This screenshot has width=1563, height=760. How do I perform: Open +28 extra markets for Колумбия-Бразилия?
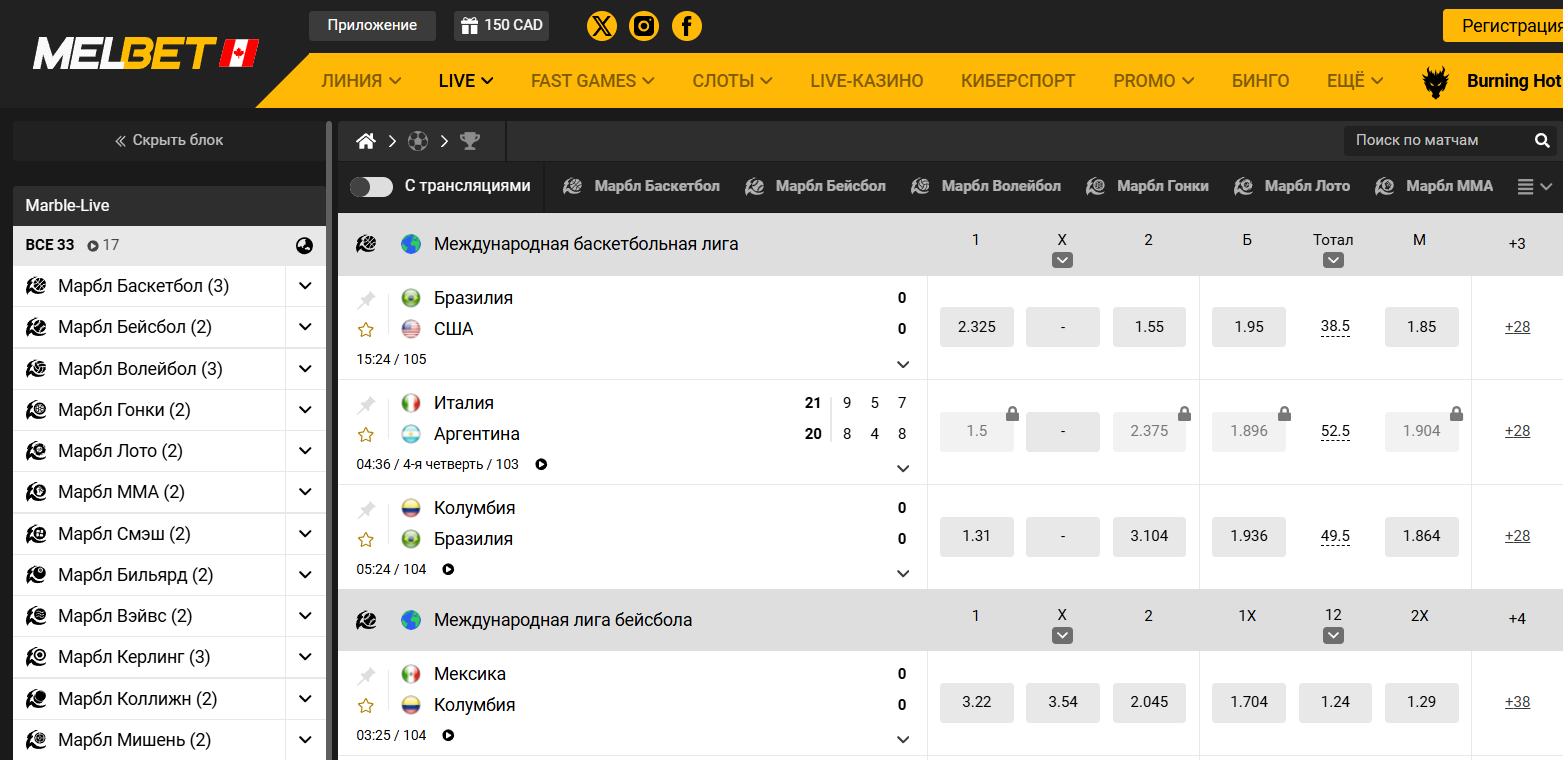click(1517, 535)
